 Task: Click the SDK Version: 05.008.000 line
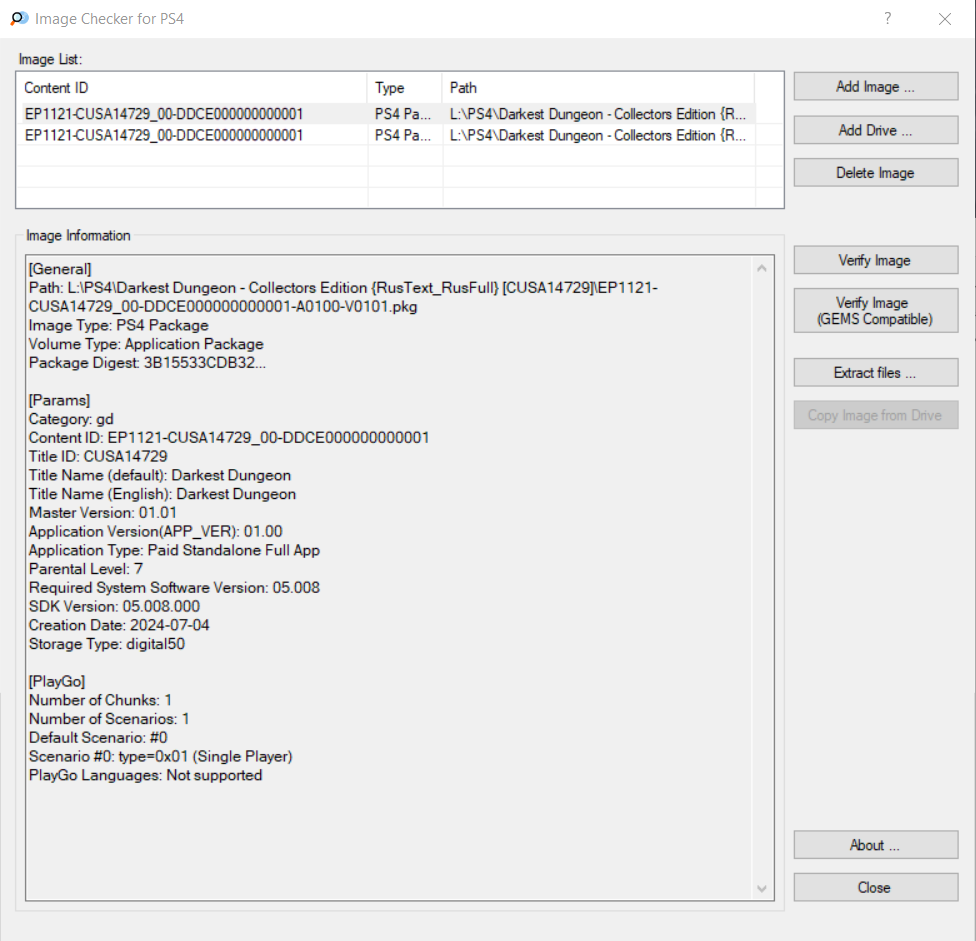point(114,606)
